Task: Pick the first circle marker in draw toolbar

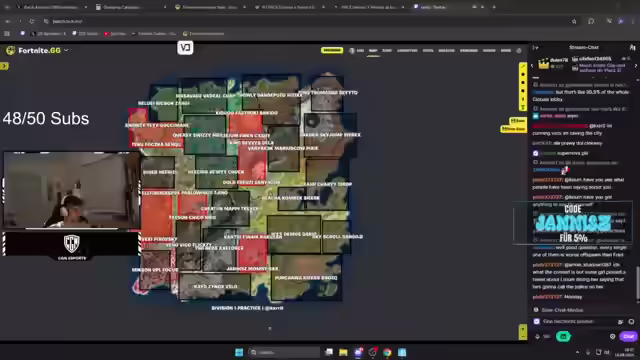Action: pyautogui.click(x=522, y=75)
